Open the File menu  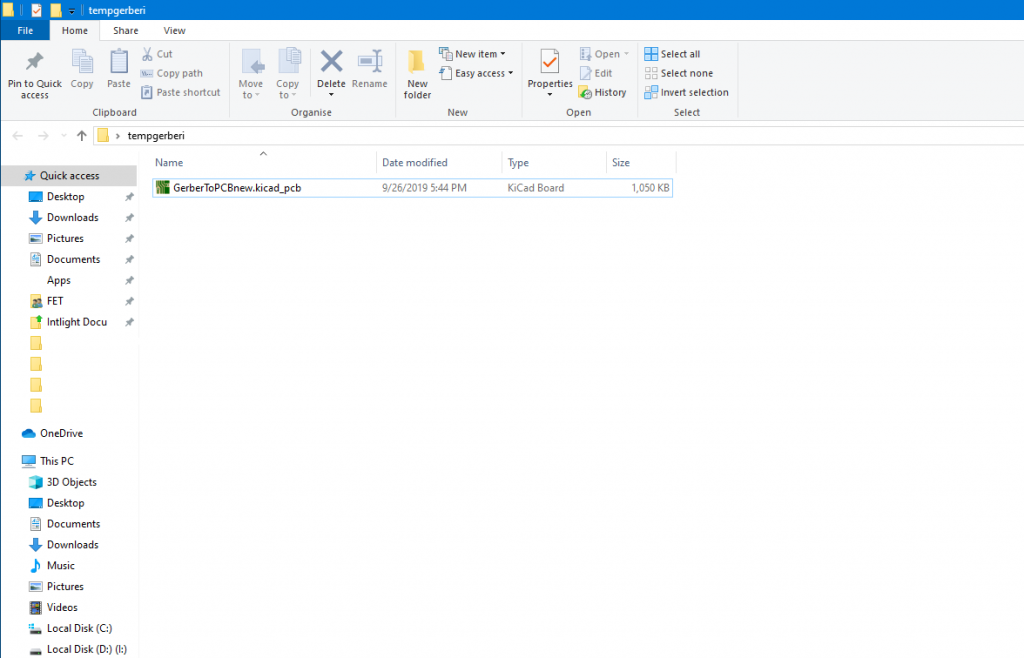[26, 31]
